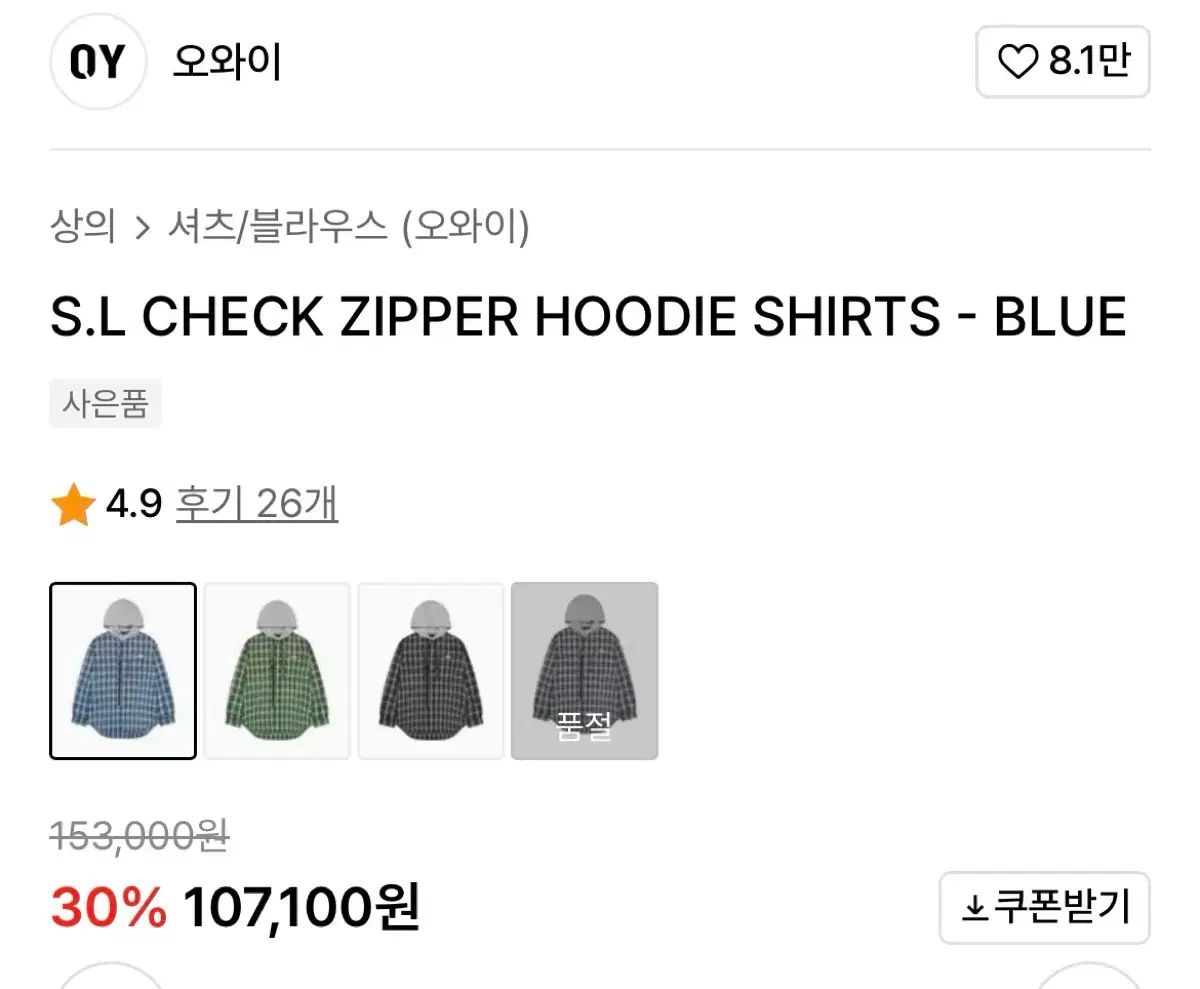Open the 오와이 brand name link
This screenshot has width=1200, height=989.
[x=227, y=63]
